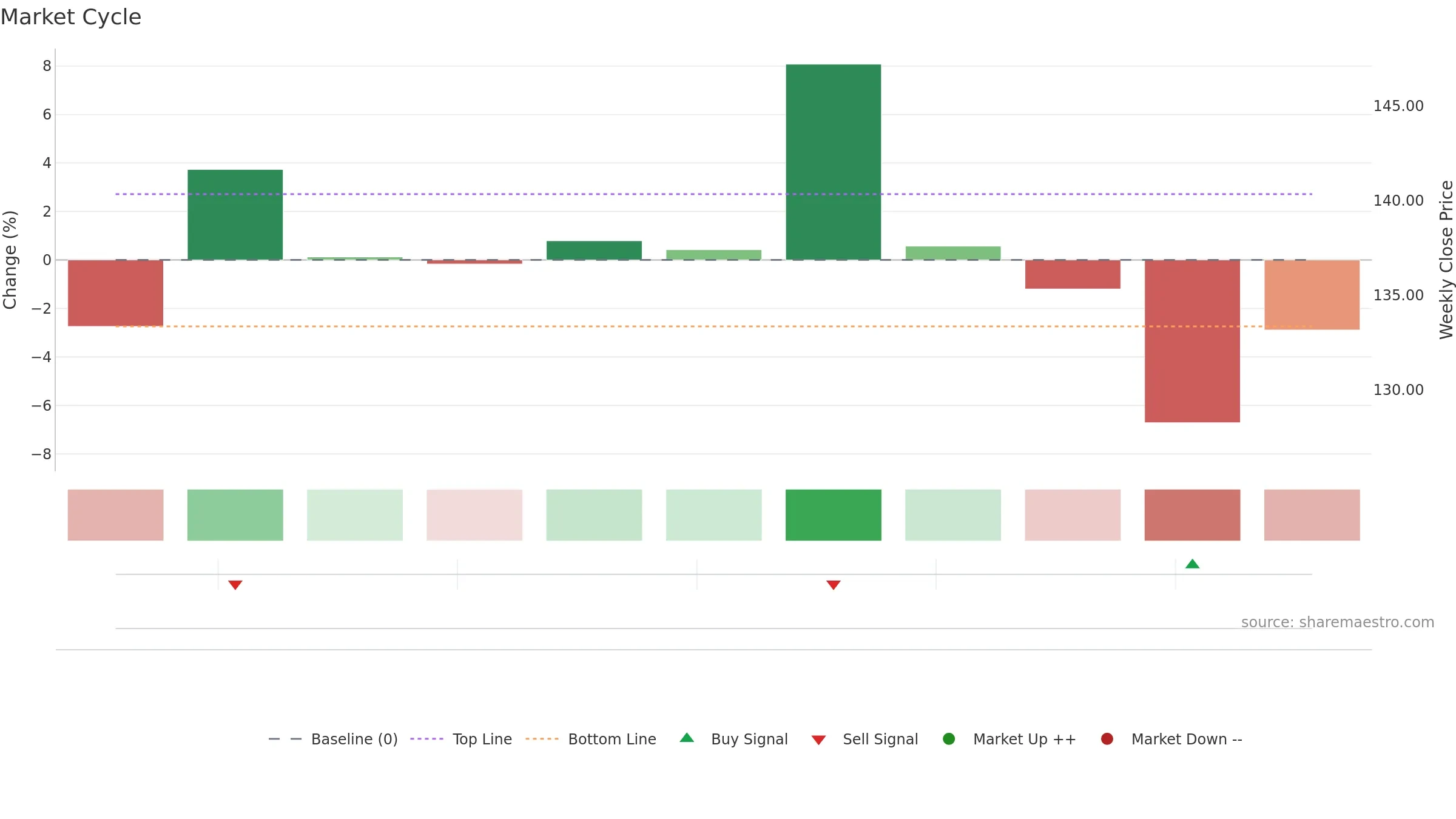Viewport: 1456px width, 819px height.
Task: Toggle the Bottom Line legend label
Action: [x=612, y=739]
